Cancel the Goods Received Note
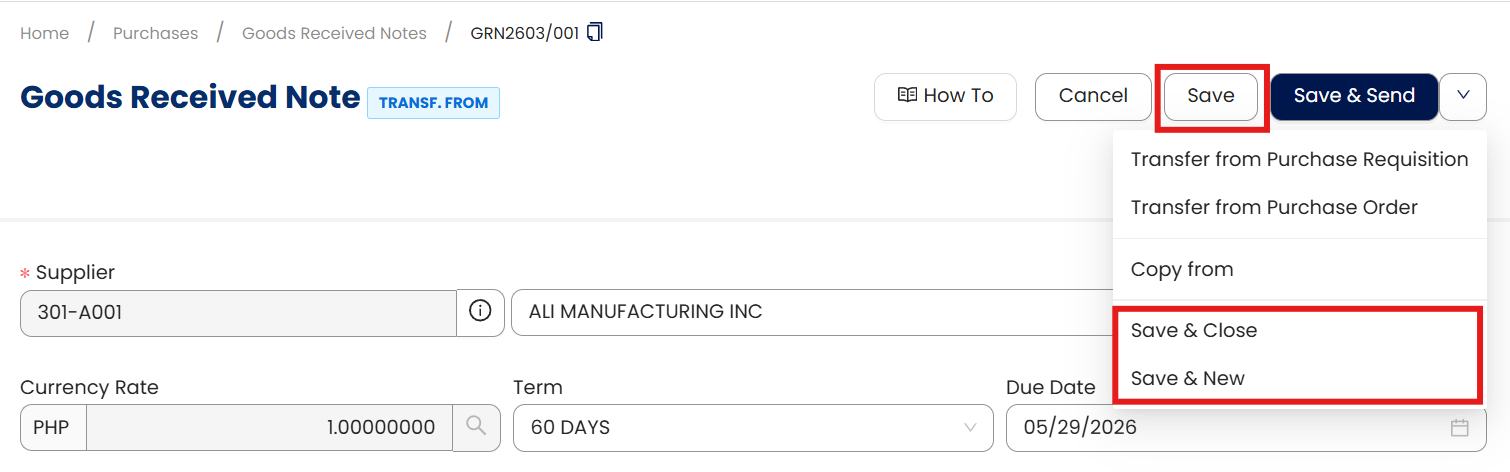Screen dimensions: 1510x472 [1092, 96]
